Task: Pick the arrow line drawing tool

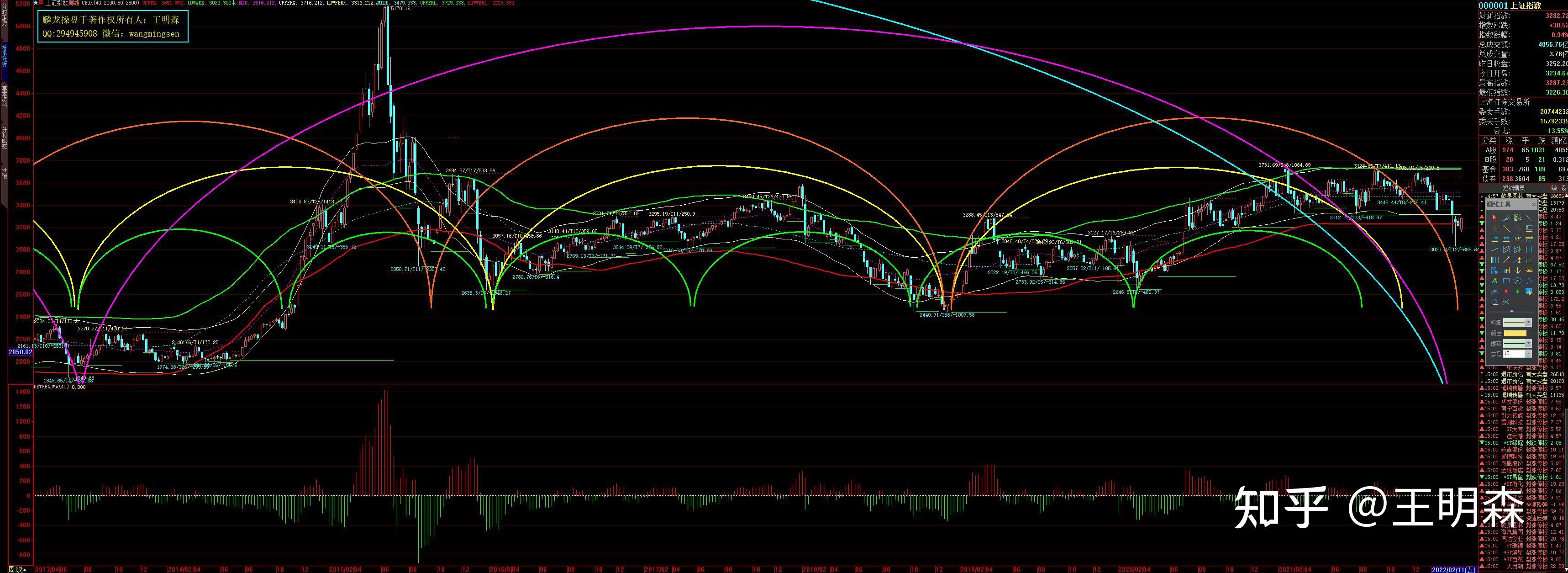Action: click(x=1506, y=260)
